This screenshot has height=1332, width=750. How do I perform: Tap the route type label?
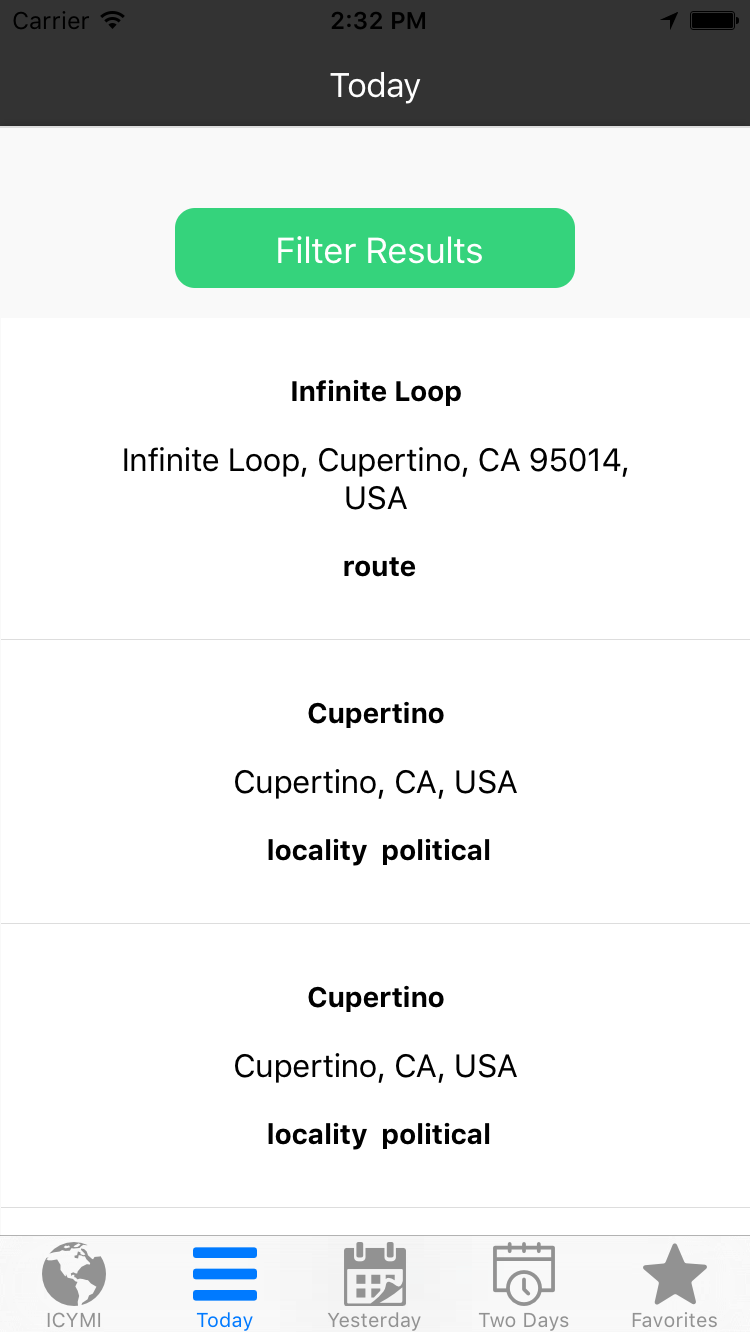(x=379, y=567)
